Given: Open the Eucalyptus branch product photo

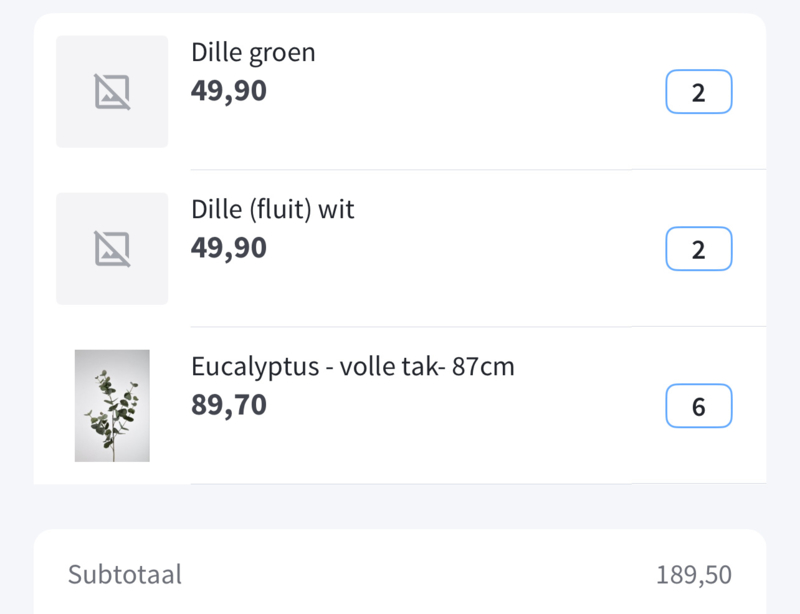Looking at the screenshot, I should (x=112, y=406).
